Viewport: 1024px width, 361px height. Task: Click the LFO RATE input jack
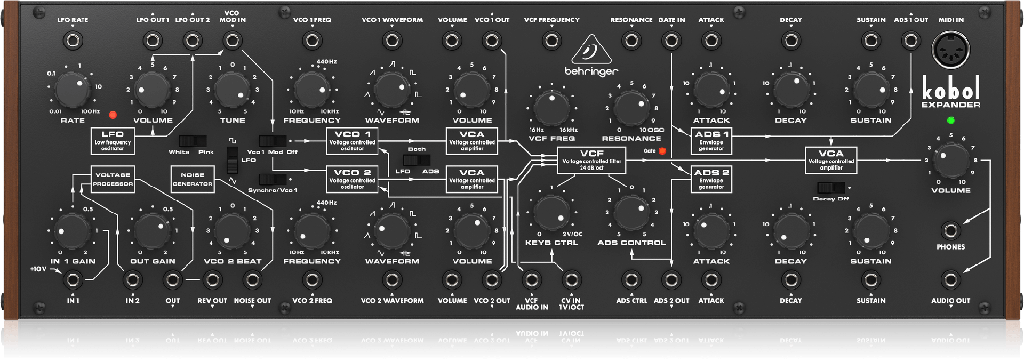[x=72, y=41]
